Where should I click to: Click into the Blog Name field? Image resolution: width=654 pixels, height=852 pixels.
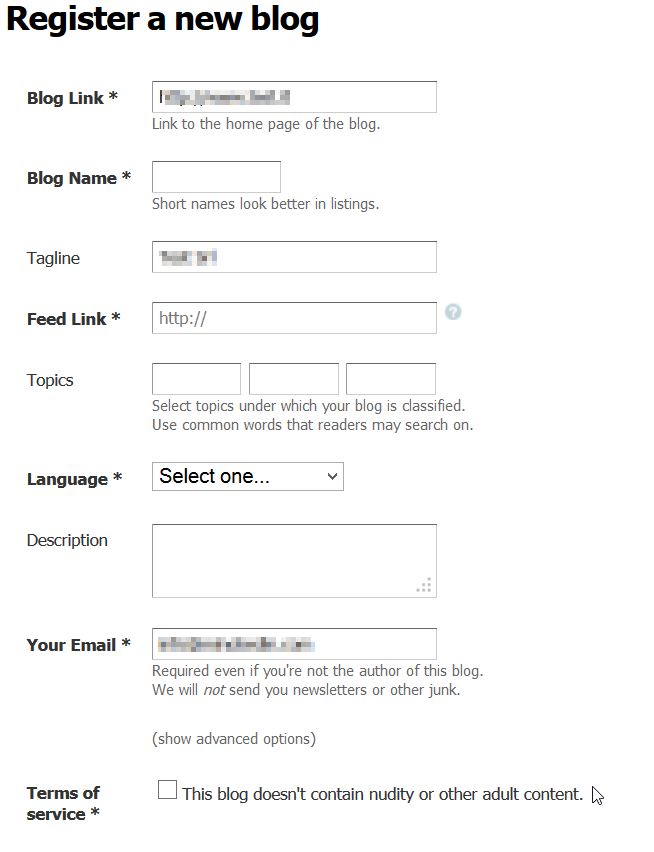(216, 177)
